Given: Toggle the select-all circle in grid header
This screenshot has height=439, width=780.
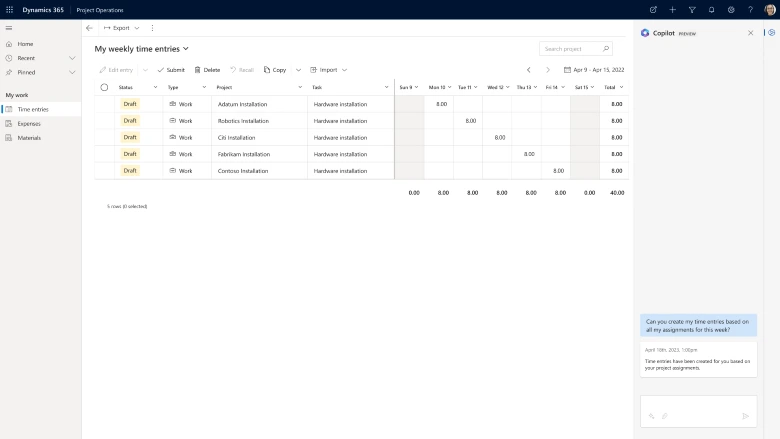Looking at the screenshot, I should coord(104,87).
